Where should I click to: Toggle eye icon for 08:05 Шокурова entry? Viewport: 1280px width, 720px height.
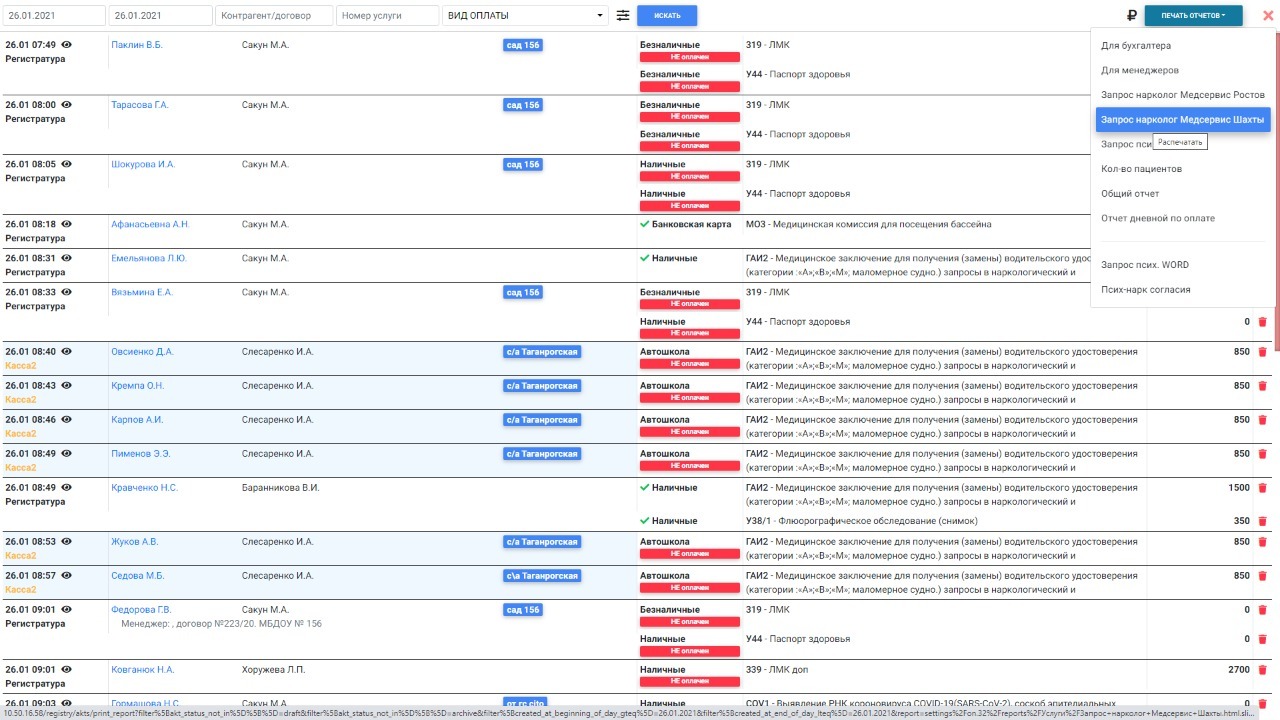[67, 164]
